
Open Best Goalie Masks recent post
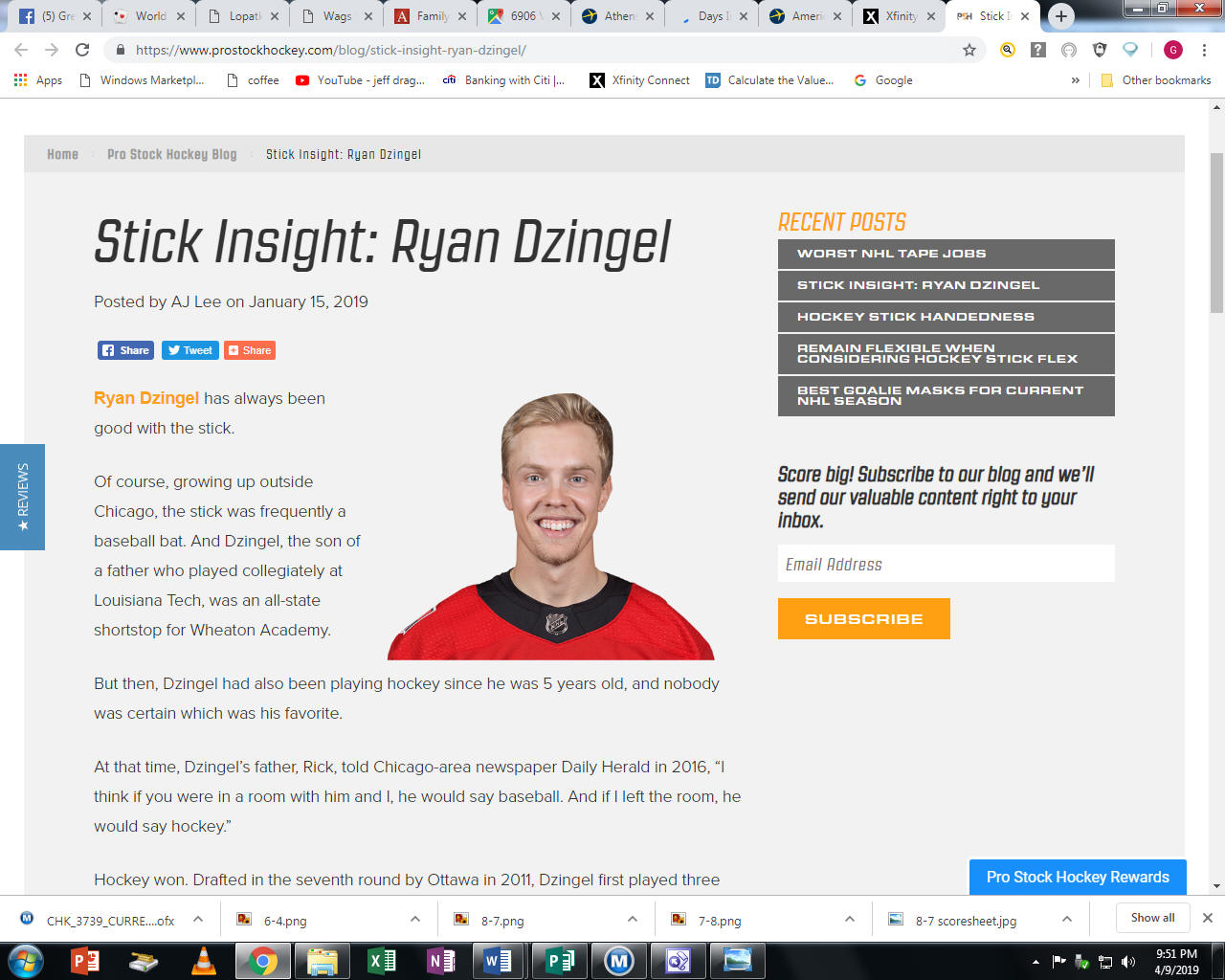point(947,395)
